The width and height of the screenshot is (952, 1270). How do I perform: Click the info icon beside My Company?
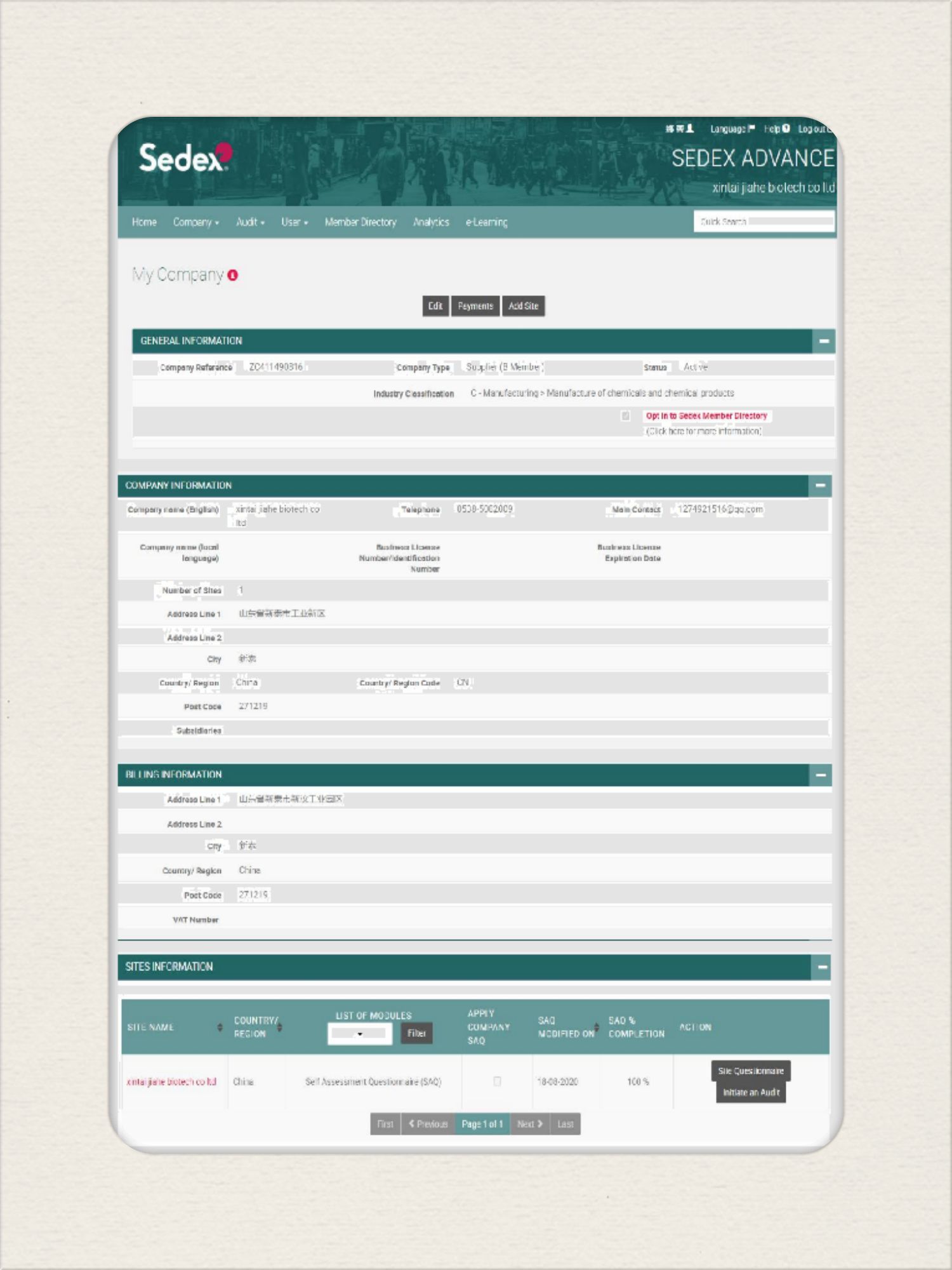click(233, 276)
